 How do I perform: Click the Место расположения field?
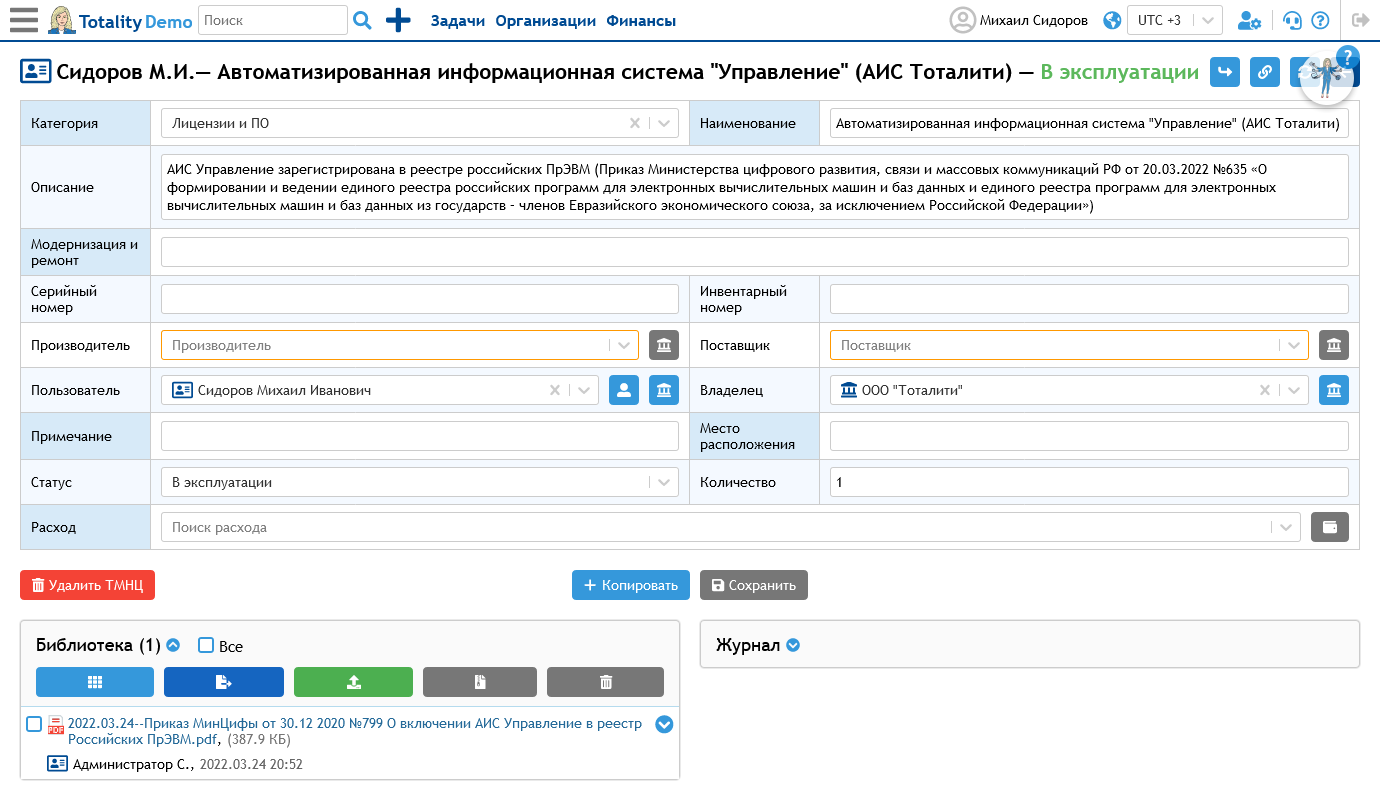(x=1089, y=436)
